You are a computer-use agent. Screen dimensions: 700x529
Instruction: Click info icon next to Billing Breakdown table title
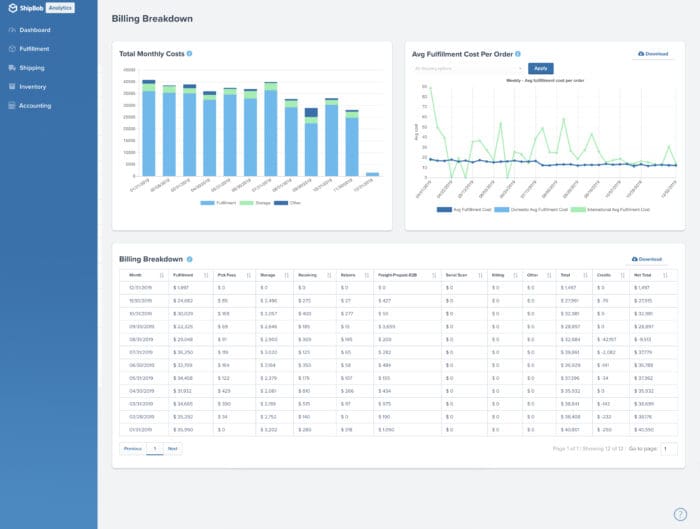click(x=190, y=259)
